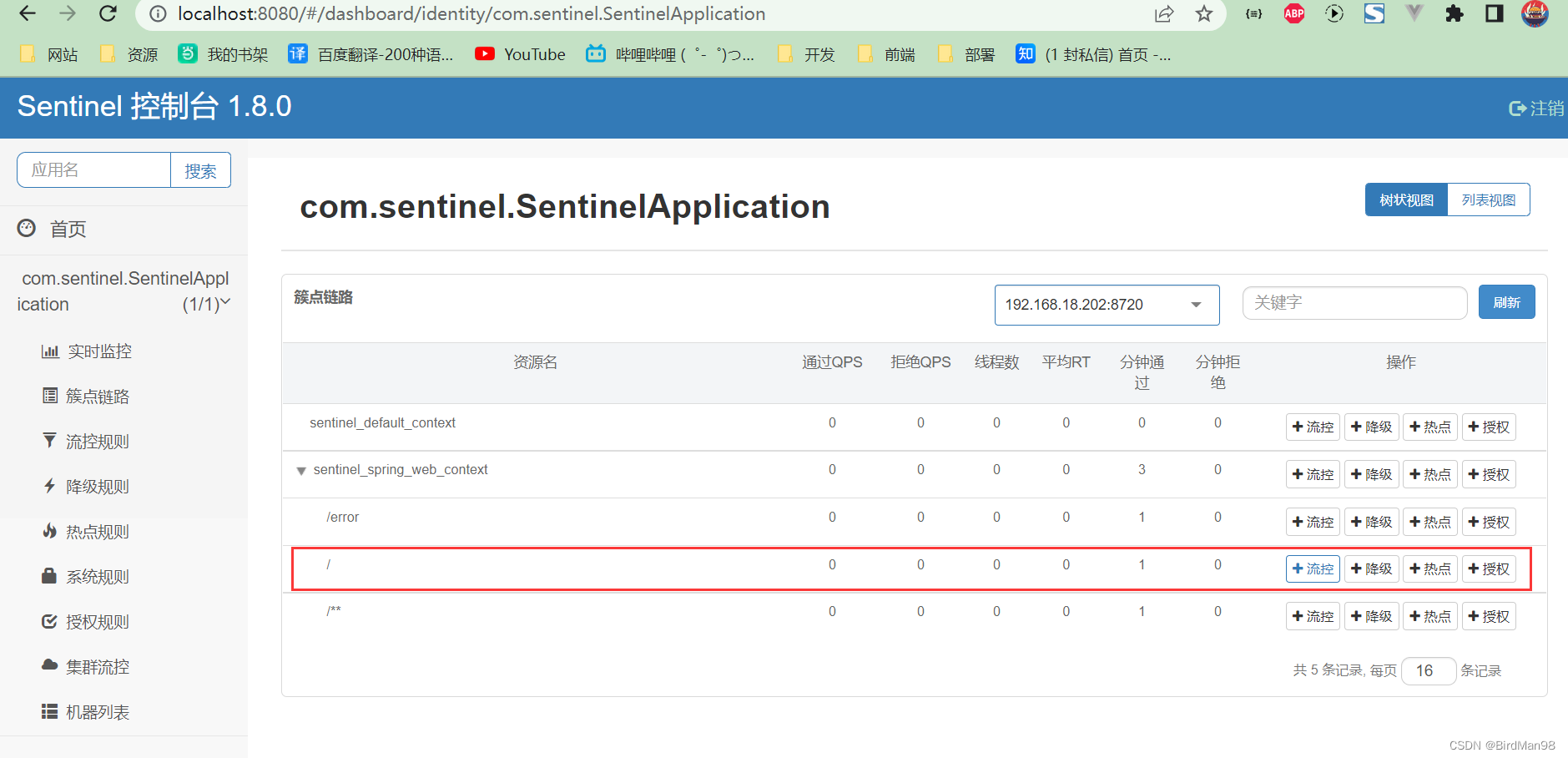This screenshot has width=1568, height=758.
Task: Switch to 树状视图 tree view
Action: pyautogui.click(x=1406, y=200)
